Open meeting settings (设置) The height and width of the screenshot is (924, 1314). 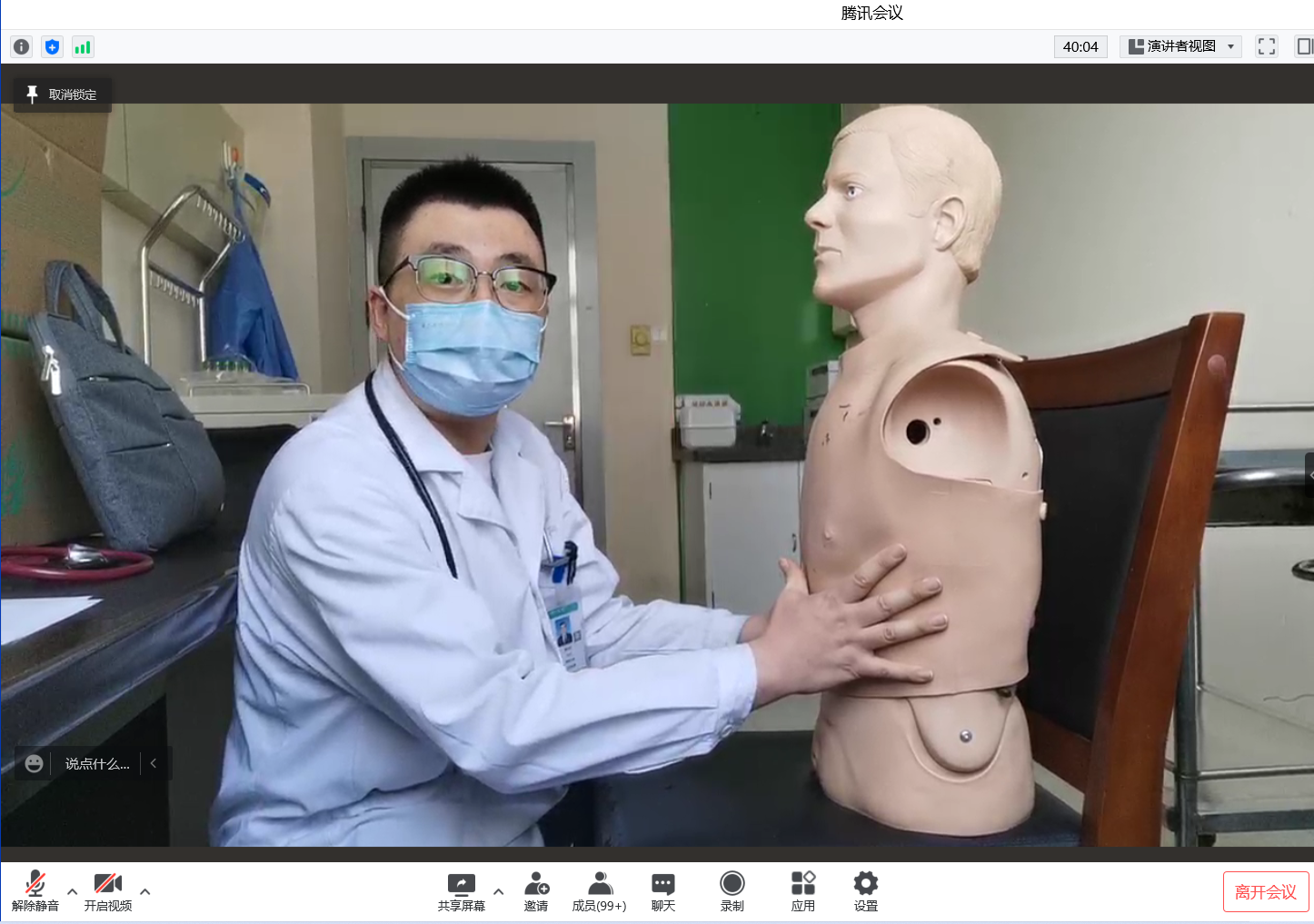[x=865, y=890]
